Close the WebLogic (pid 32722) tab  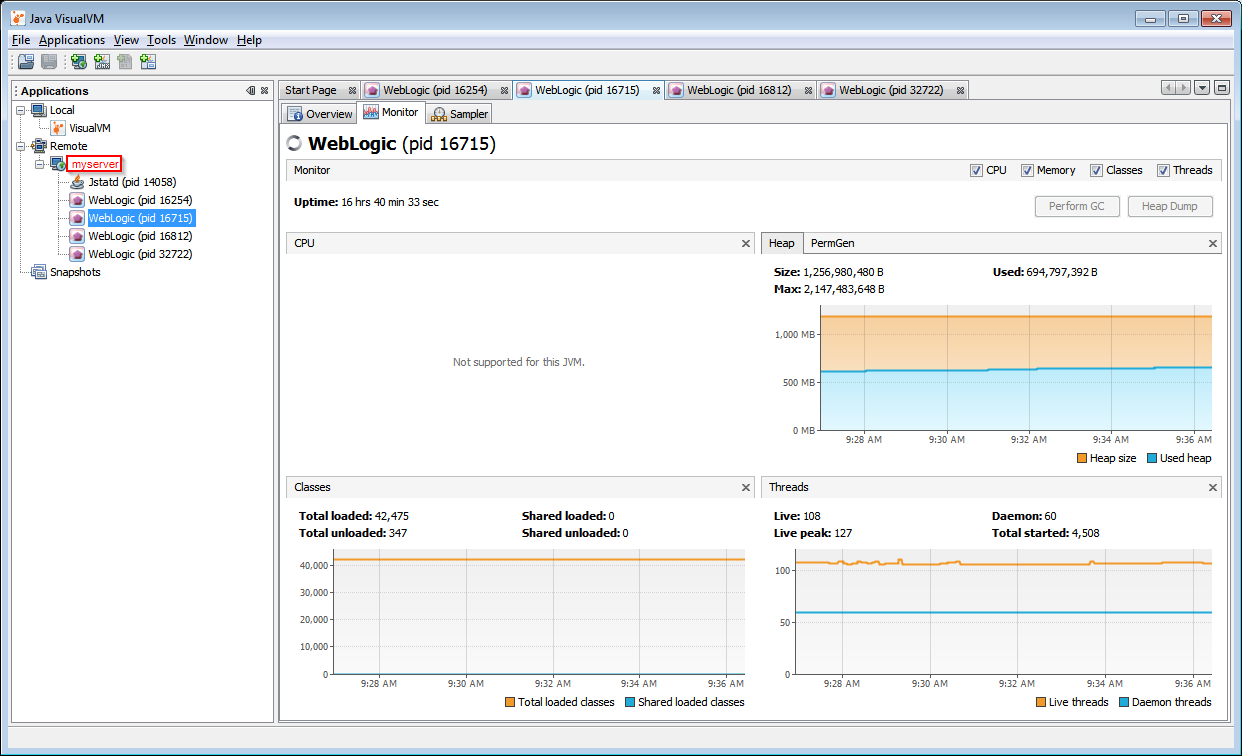pyautogui.click(x=960, y=90)
